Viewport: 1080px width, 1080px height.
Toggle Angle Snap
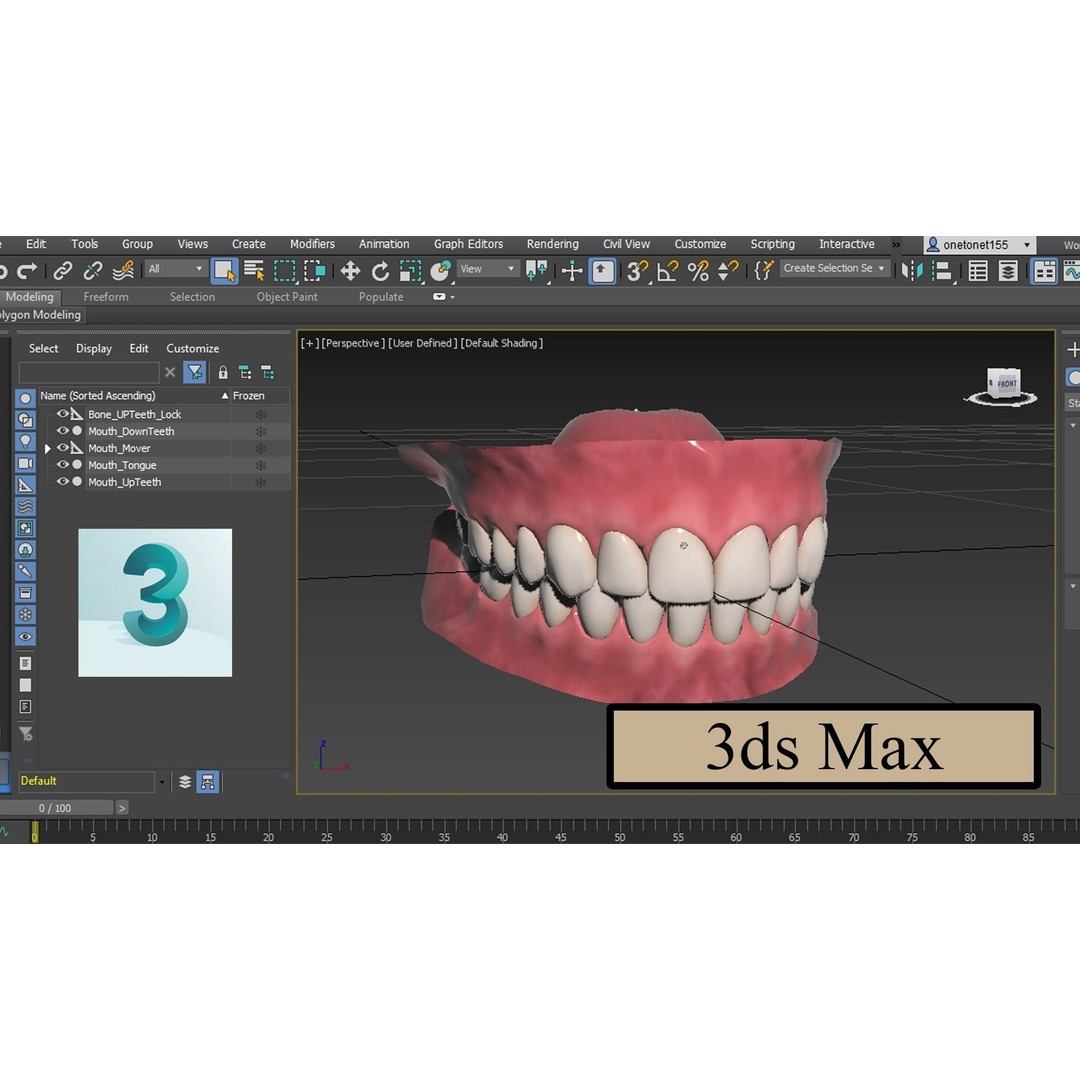pyautogui.click(x=667, y=271)
